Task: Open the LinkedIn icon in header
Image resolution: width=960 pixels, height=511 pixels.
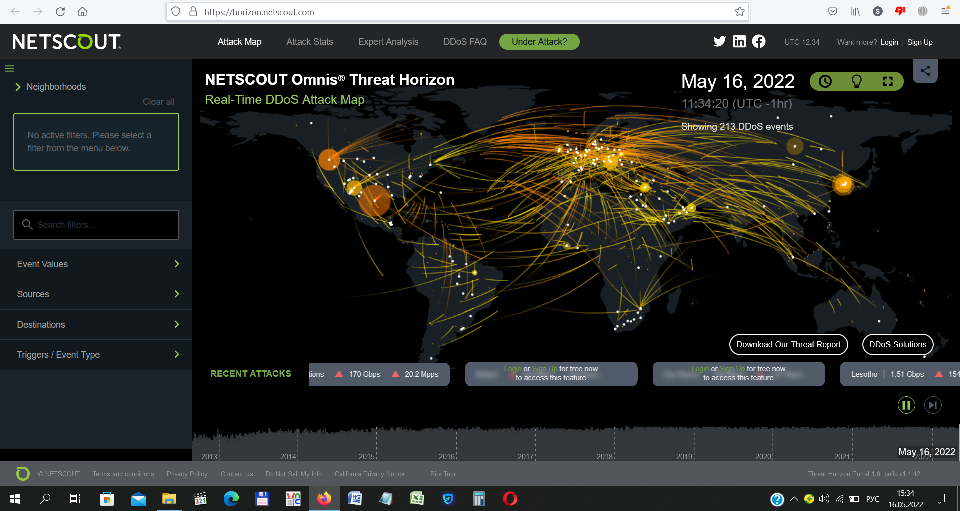Action: tap(739, 42)
